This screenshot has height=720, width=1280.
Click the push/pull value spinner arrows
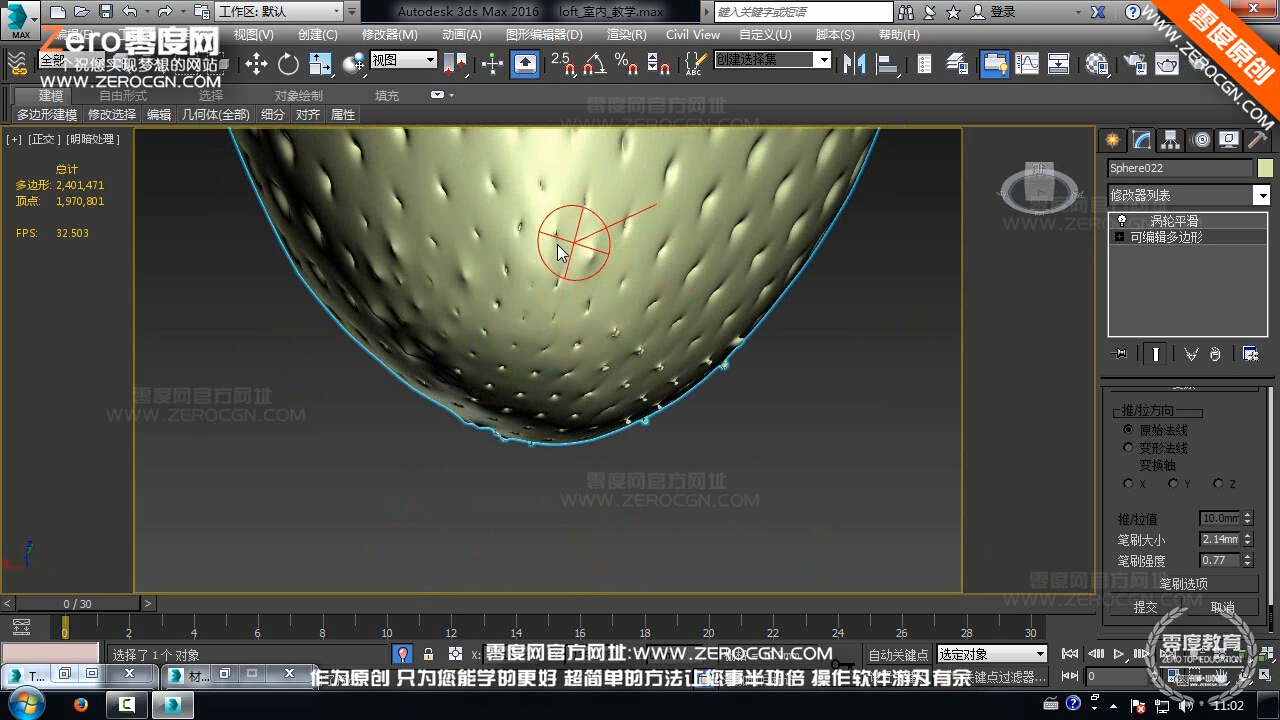coord(1247,518)
